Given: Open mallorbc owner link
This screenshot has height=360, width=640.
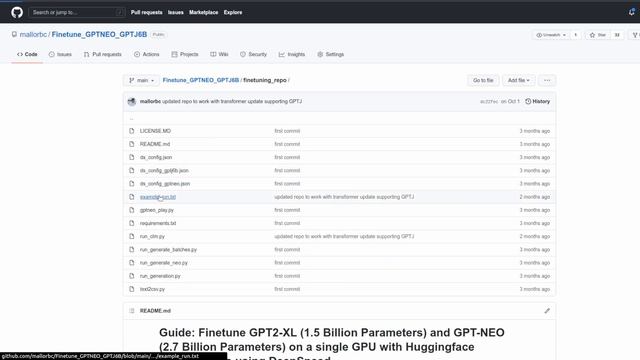Looking at the screenshot, I should click(x=33, y=35).
